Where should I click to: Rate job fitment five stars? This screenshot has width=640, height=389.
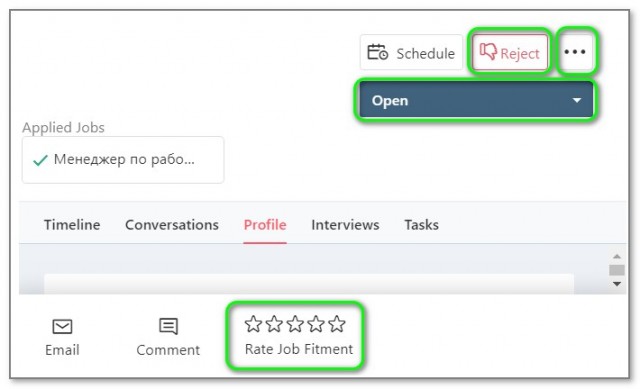pos(337,324)
